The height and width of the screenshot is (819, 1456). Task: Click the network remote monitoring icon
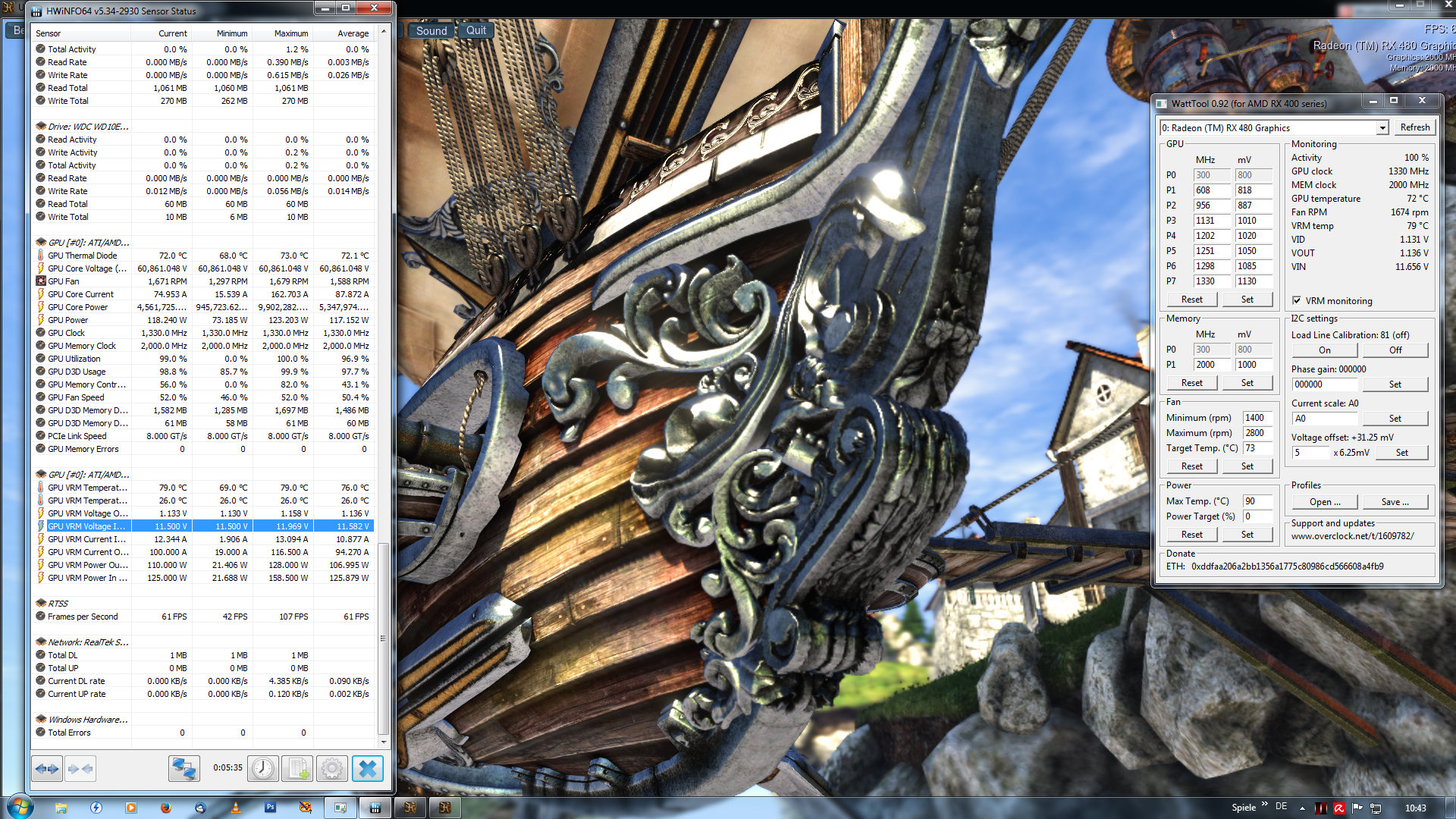pos(184,769)
